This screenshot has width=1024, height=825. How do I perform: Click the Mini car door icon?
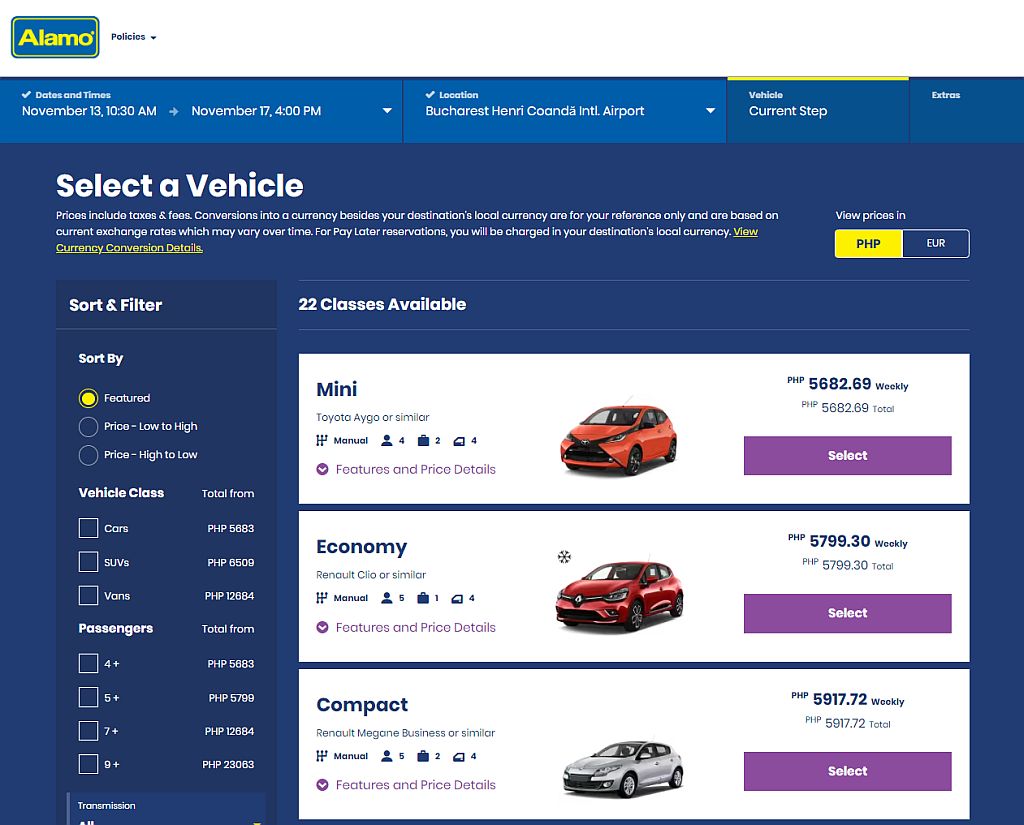pyautogui.click(x=459, y=442)
